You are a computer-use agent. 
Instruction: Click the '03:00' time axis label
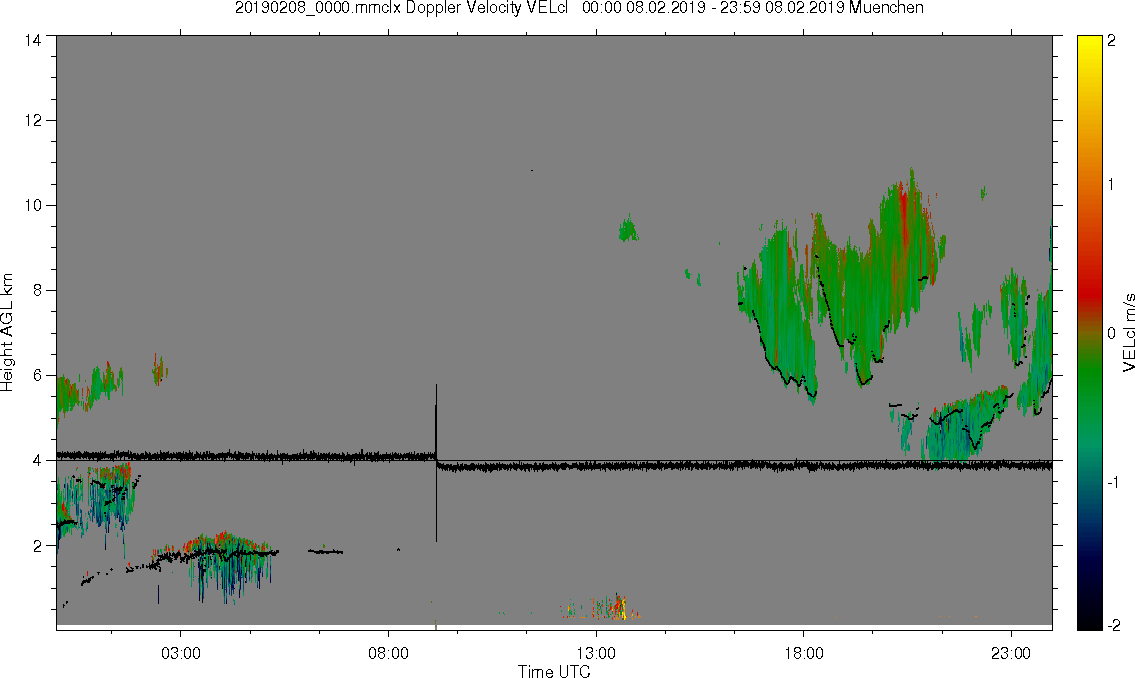pos(180,653)
